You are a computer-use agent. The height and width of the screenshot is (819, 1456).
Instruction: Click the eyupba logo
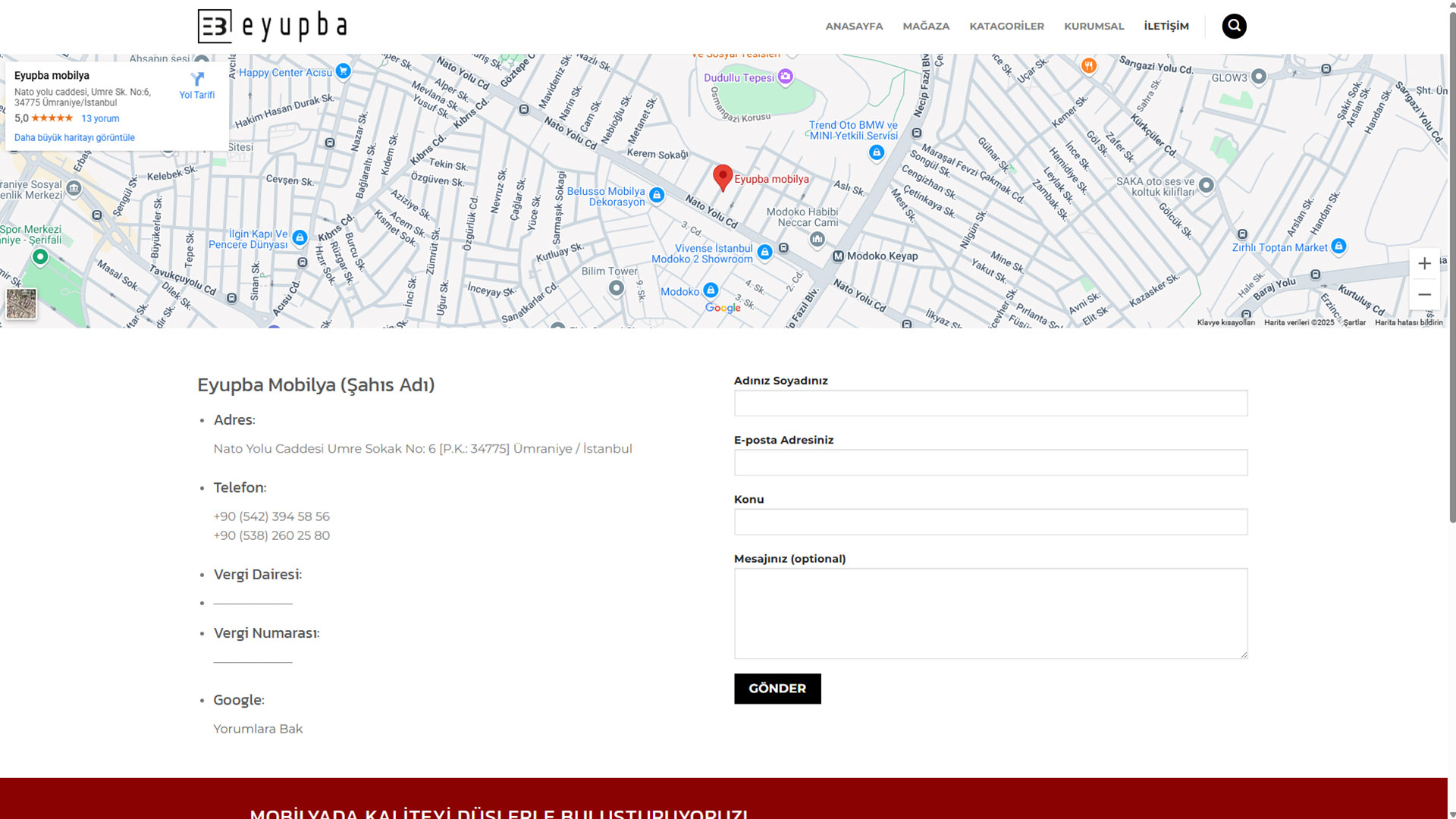(x=272, y=27)
